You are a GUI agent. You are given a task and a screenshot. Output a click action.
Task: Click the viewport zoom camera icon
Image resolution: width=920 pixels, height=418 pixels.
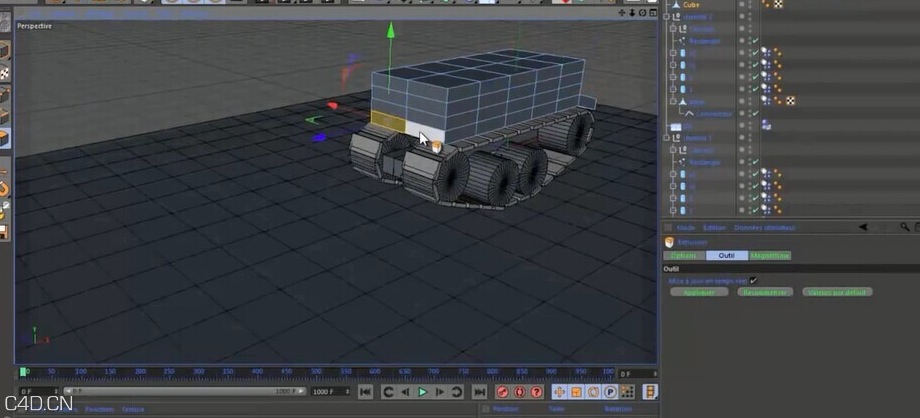pyautogui.click(x=632, y=13)
